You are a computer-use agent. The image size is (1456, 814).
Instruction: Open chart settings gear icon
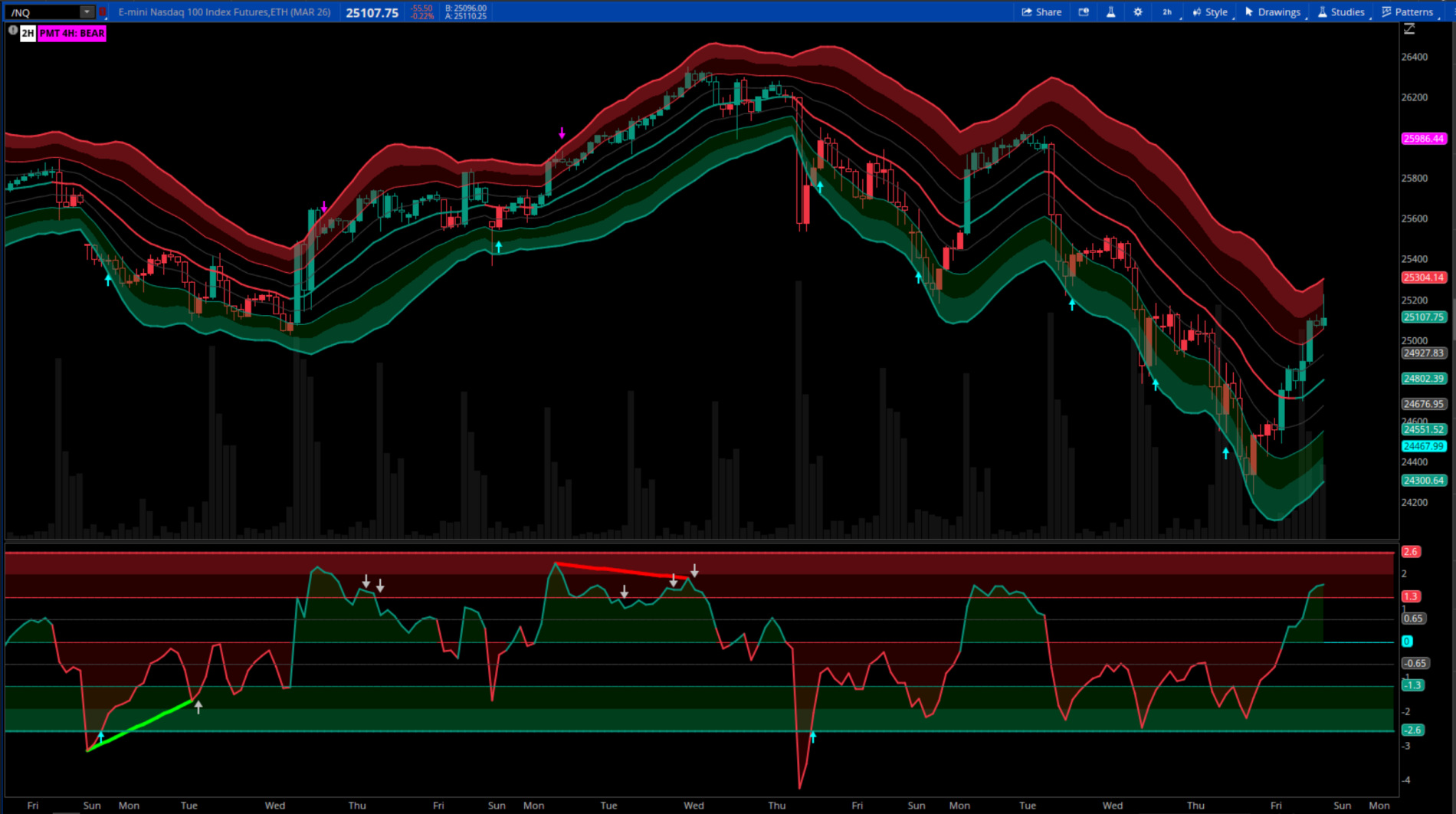[x=1138, y=12]
